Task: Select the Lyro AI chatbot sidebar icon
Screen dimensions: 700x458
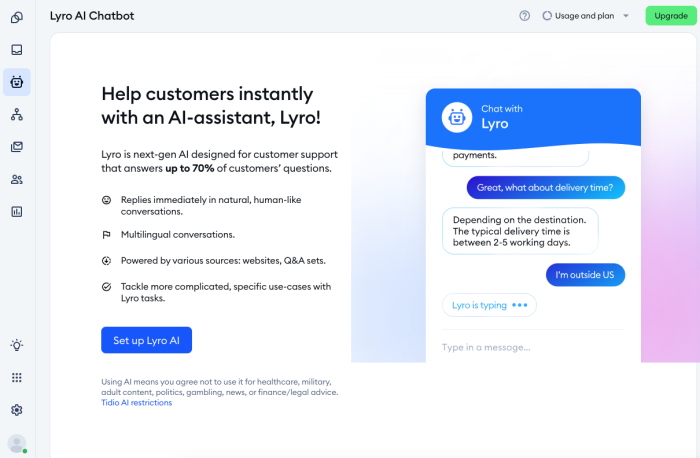Action: 17,82
